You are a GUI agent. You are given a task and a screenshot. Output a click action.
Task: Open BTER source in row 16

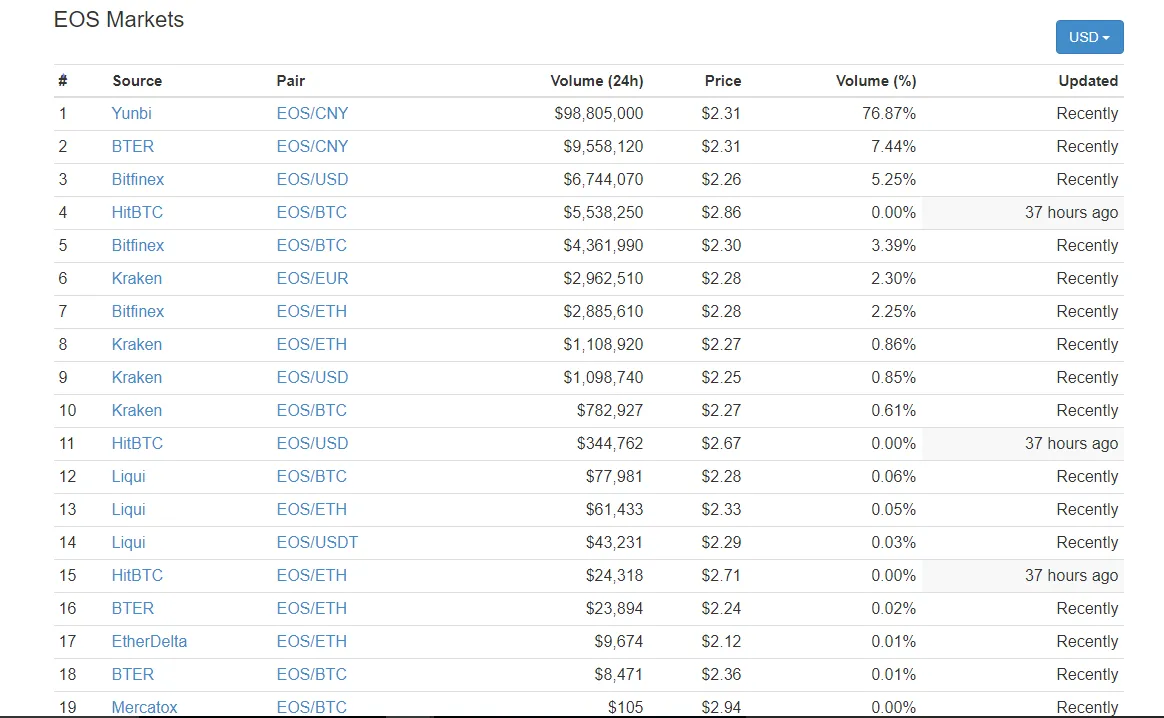tap(133, 609)
